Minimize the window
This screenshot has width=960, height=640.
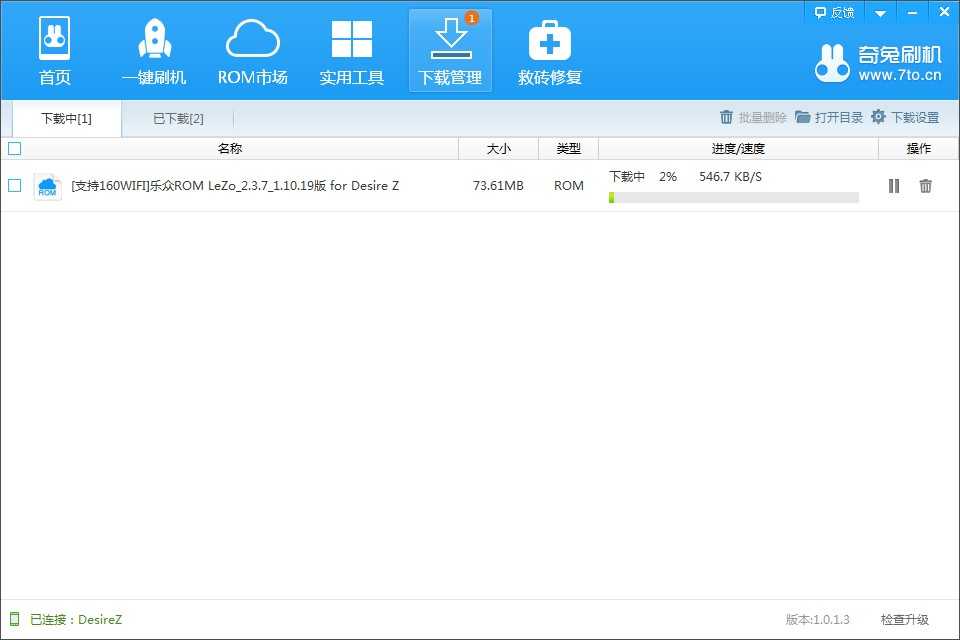[912, 13]
